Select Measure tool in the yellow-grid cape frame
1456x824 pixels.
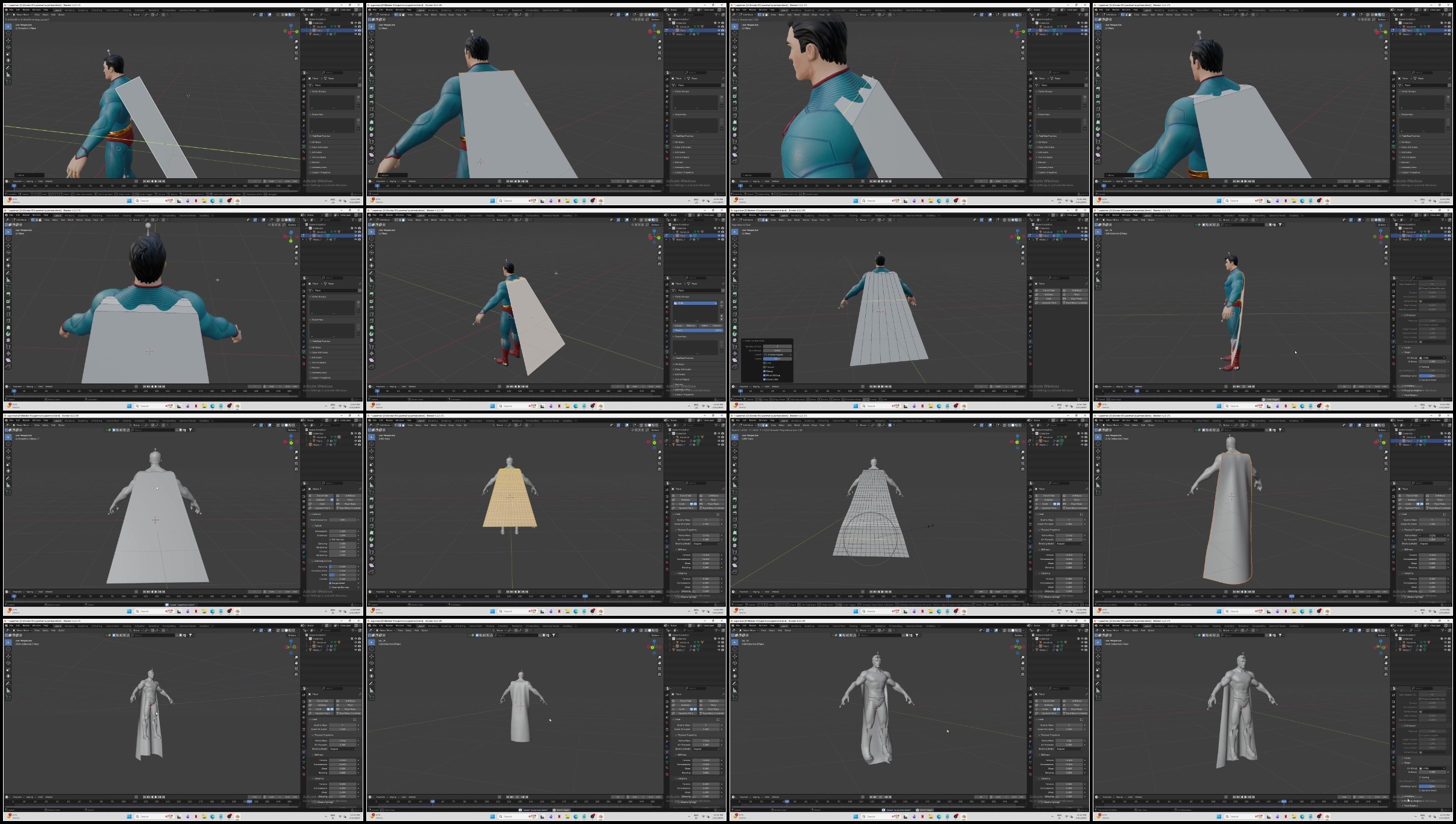(372, 485)
